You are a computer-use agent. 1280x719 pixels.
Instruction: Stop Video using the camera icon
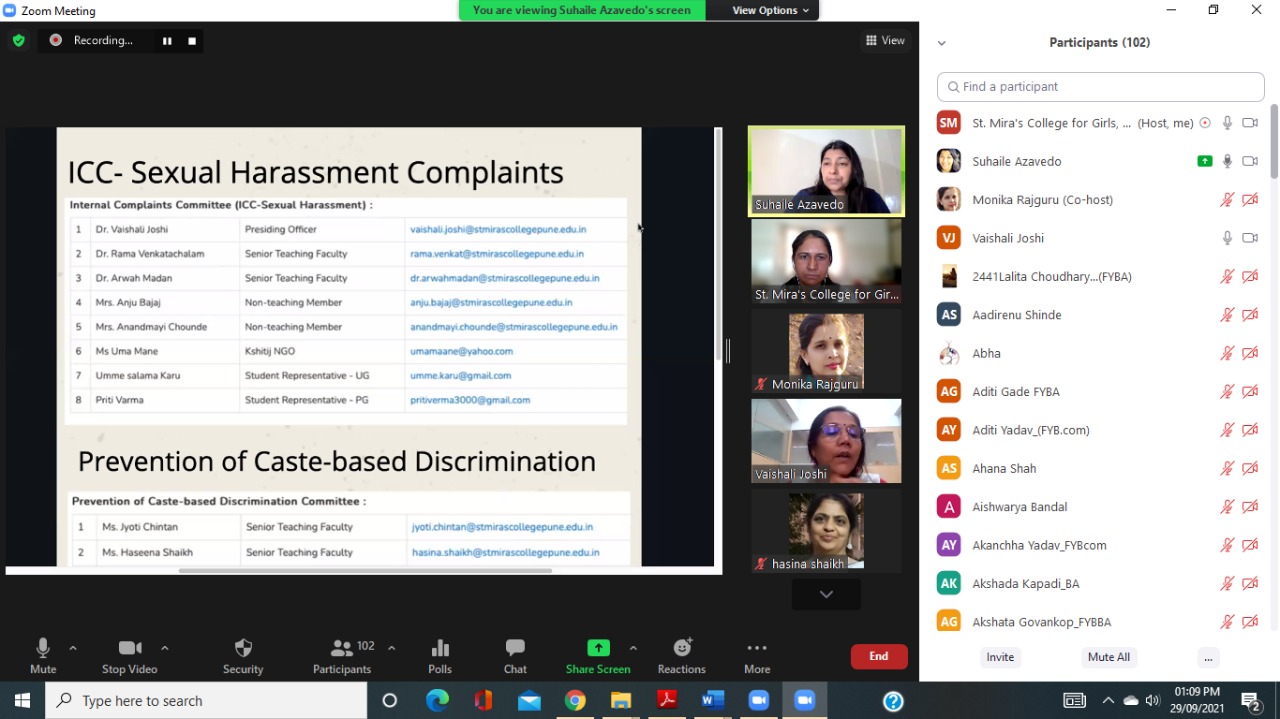coord(128,648)
